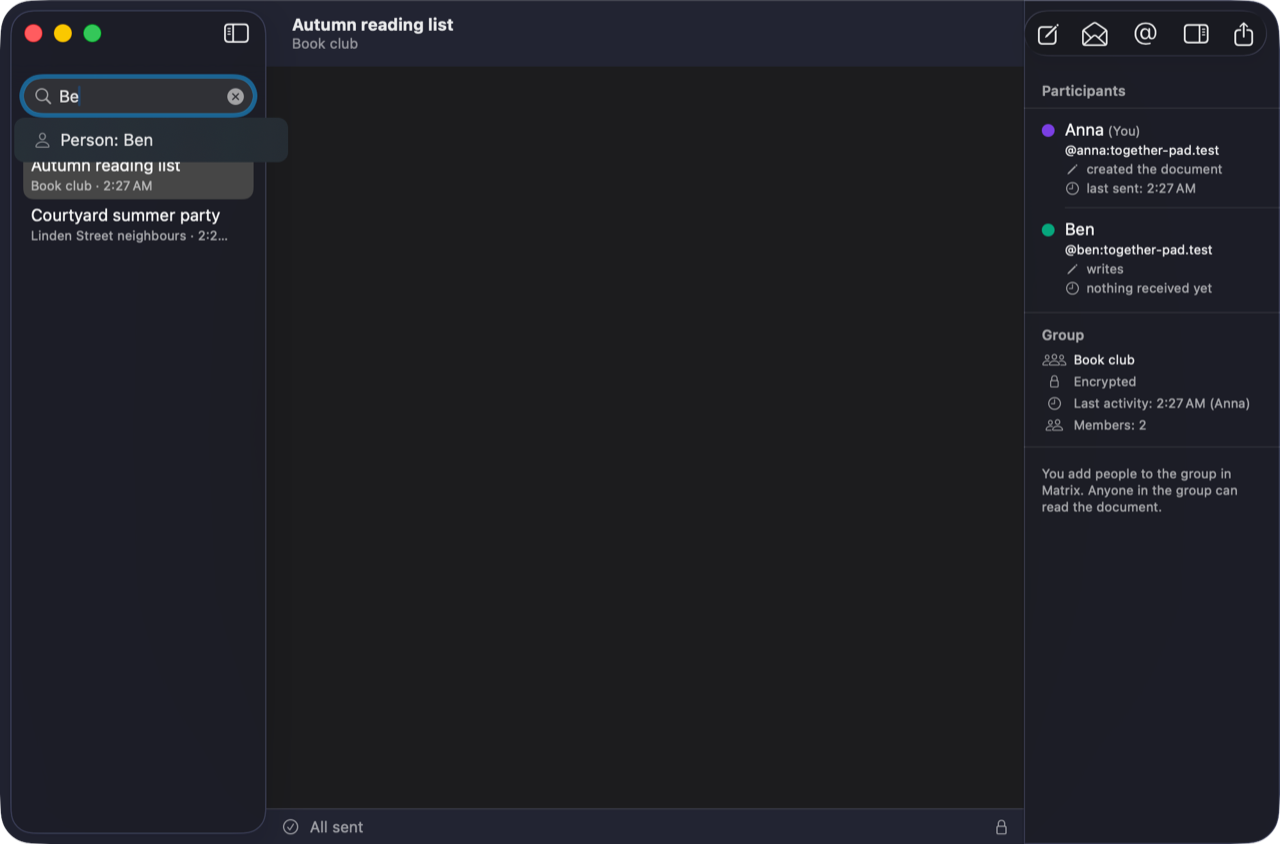Click the 'Book club' group name
The height and width of the screenshot is (844, 1280).
1104,360
